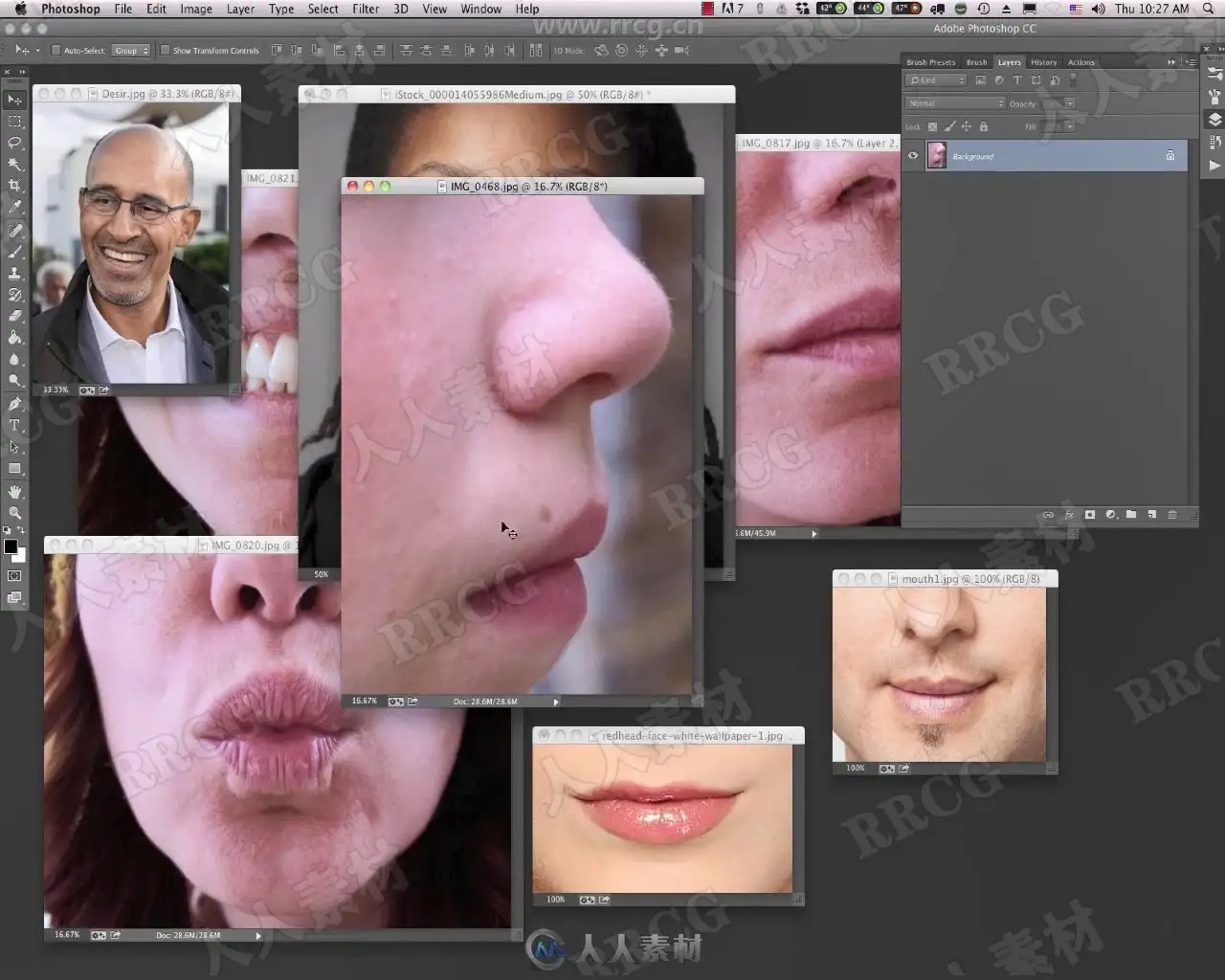The image size is (1225, 980).
Task: Select the Dodge tool
Action: tap(14, 380)
